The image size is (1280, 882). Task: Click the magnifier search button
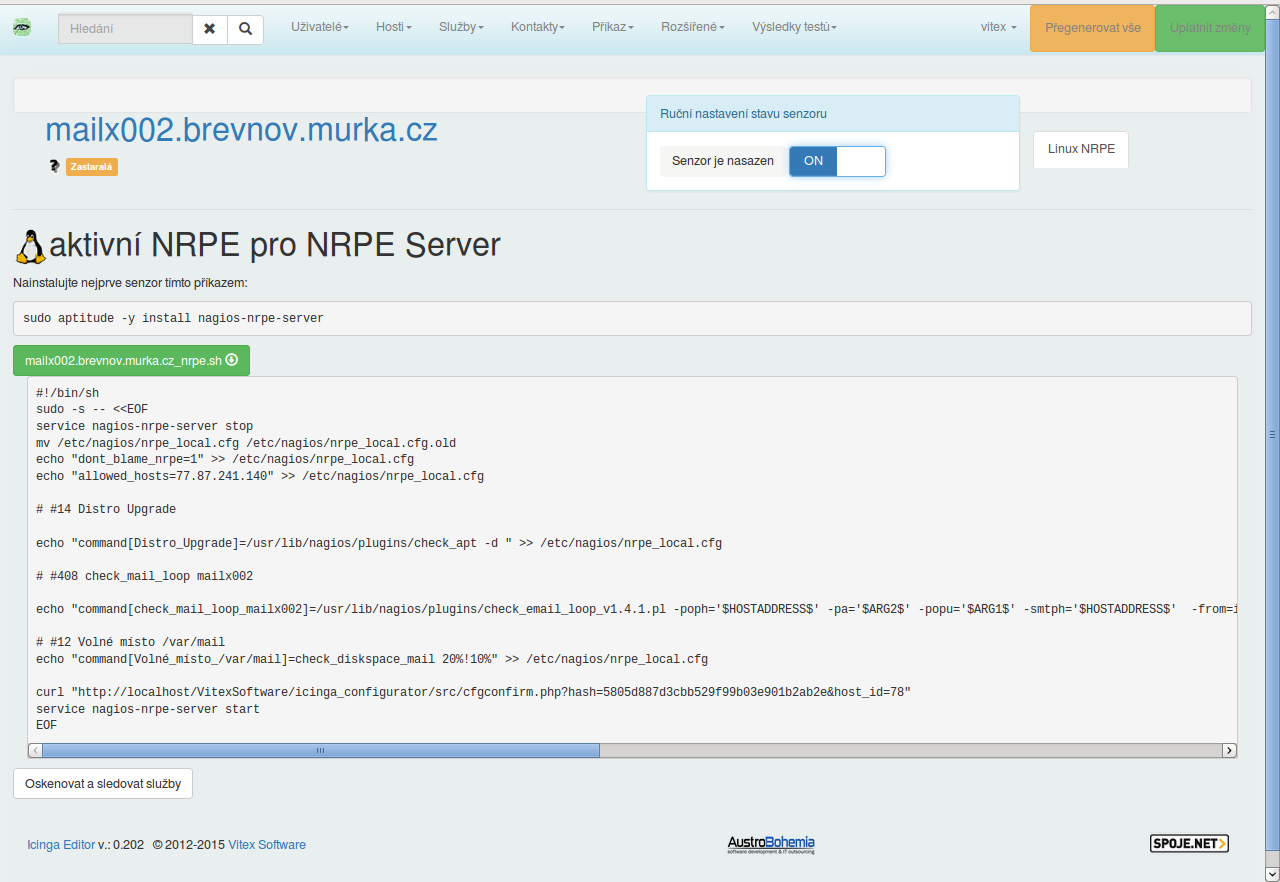[245, 29]
